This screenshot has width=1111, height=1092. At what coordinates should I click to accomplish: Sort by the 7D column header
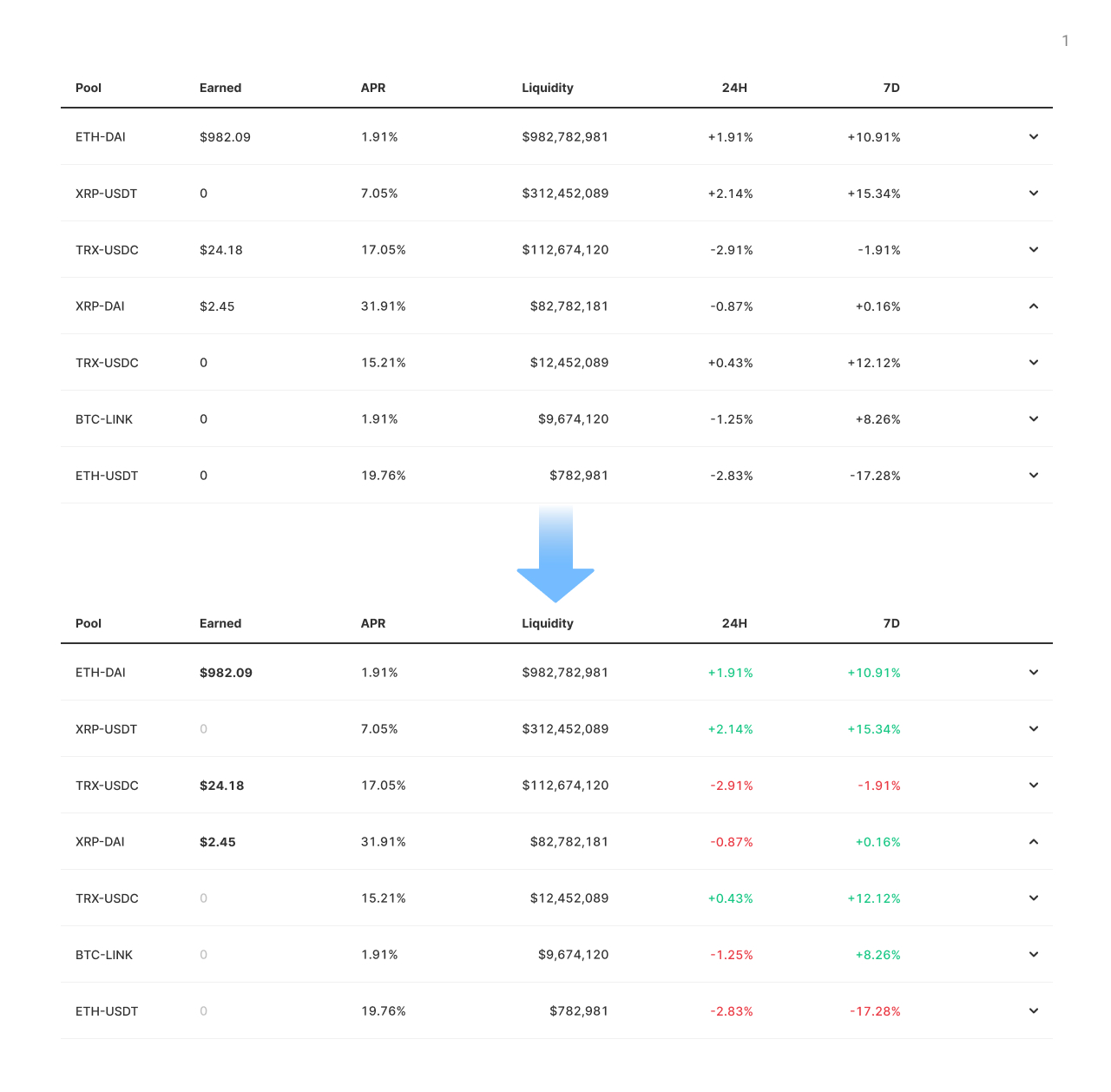pyautogui.click(x=891, y=88)
